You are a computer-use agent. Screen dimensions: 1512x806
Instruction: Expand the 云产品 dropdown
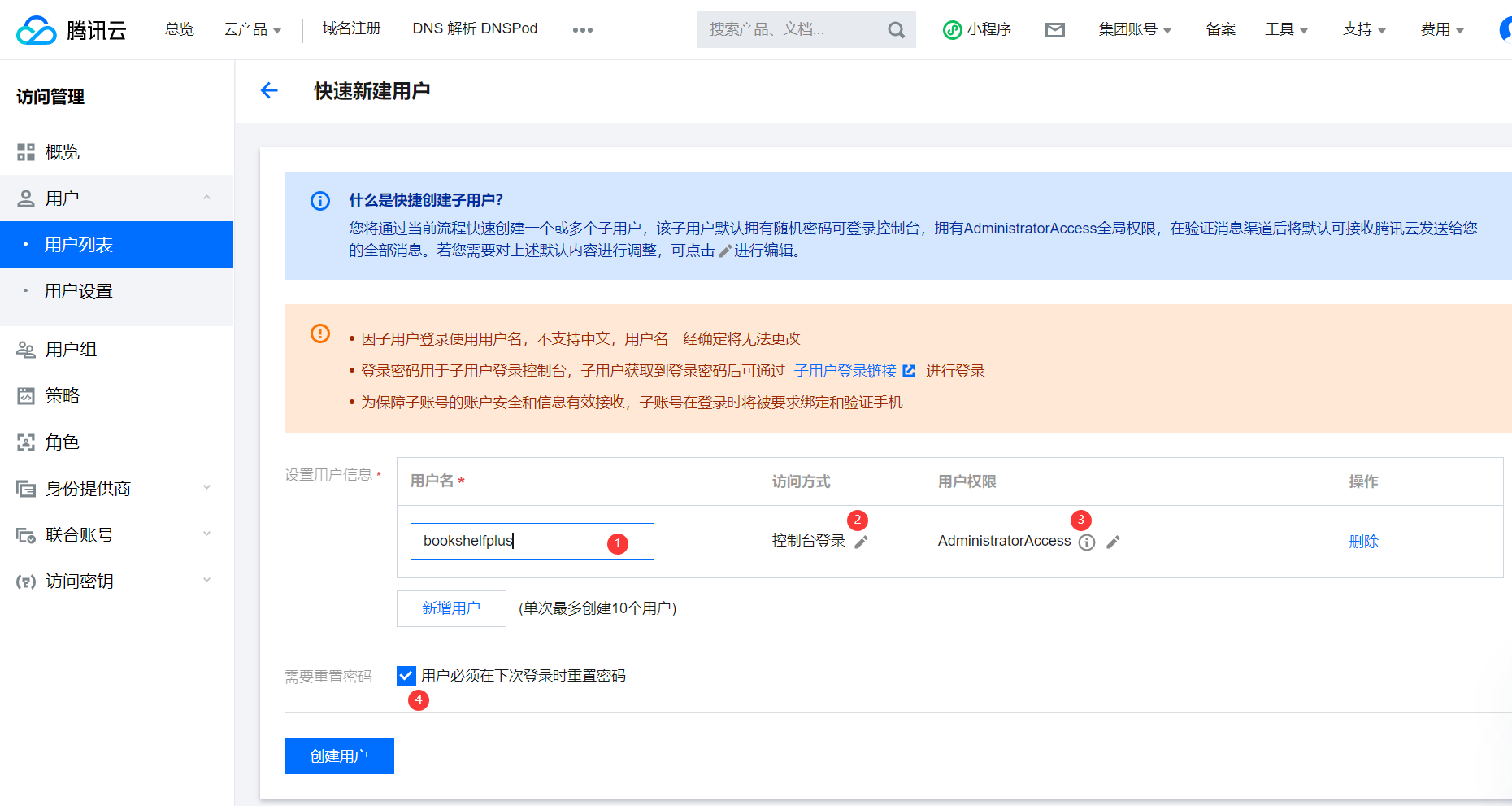pos(252,29)
